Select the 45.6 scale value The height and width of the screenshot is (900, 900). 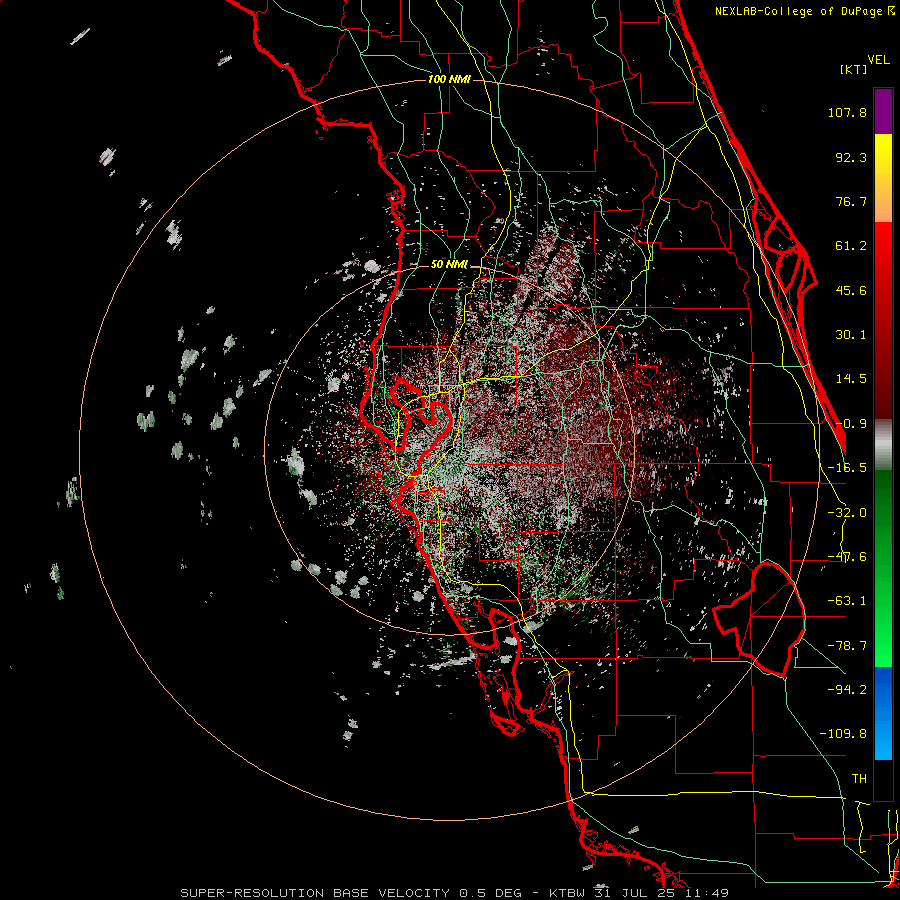point(851,290)
